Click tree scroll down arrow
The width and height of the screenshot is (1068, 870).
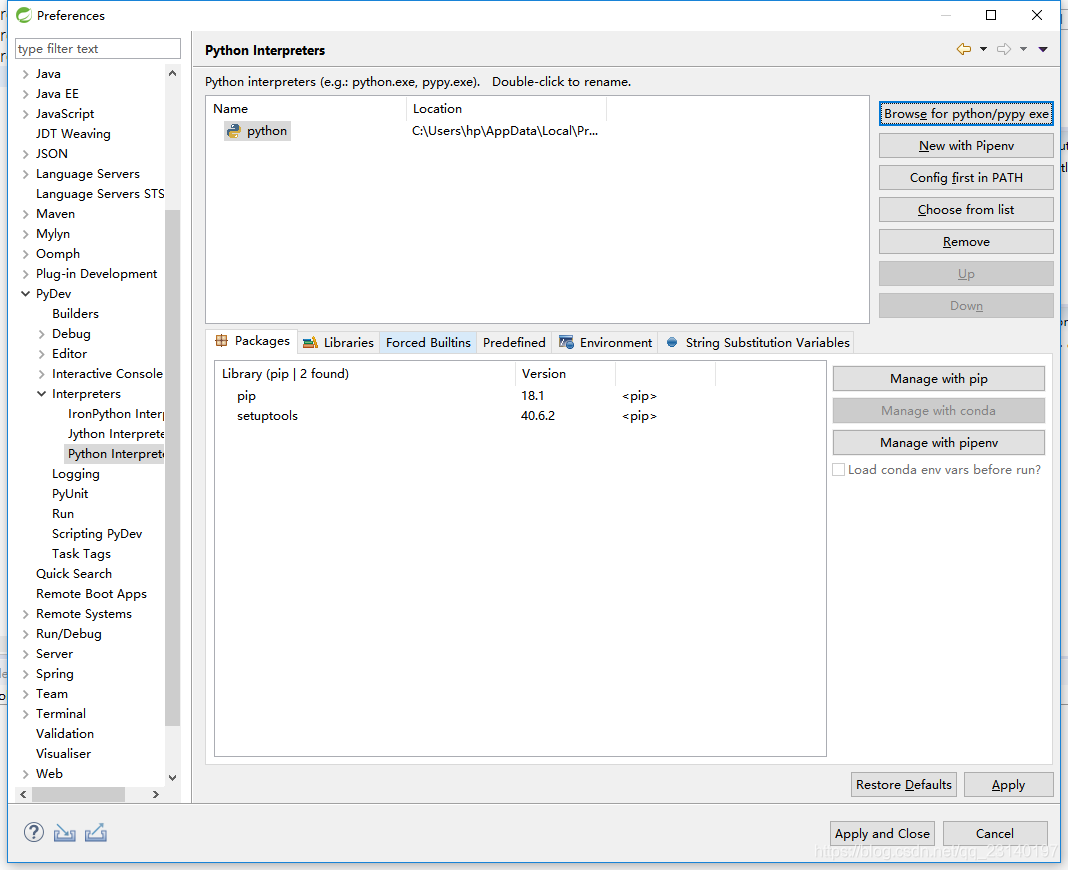coord(172,777)
